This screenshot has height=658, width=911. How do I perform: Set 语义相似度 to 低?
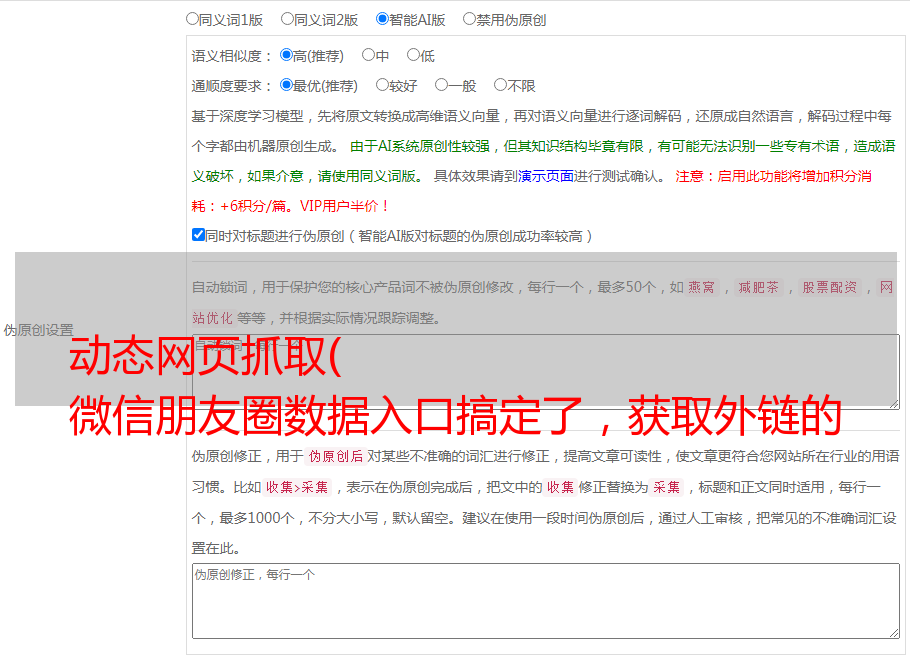413,56
